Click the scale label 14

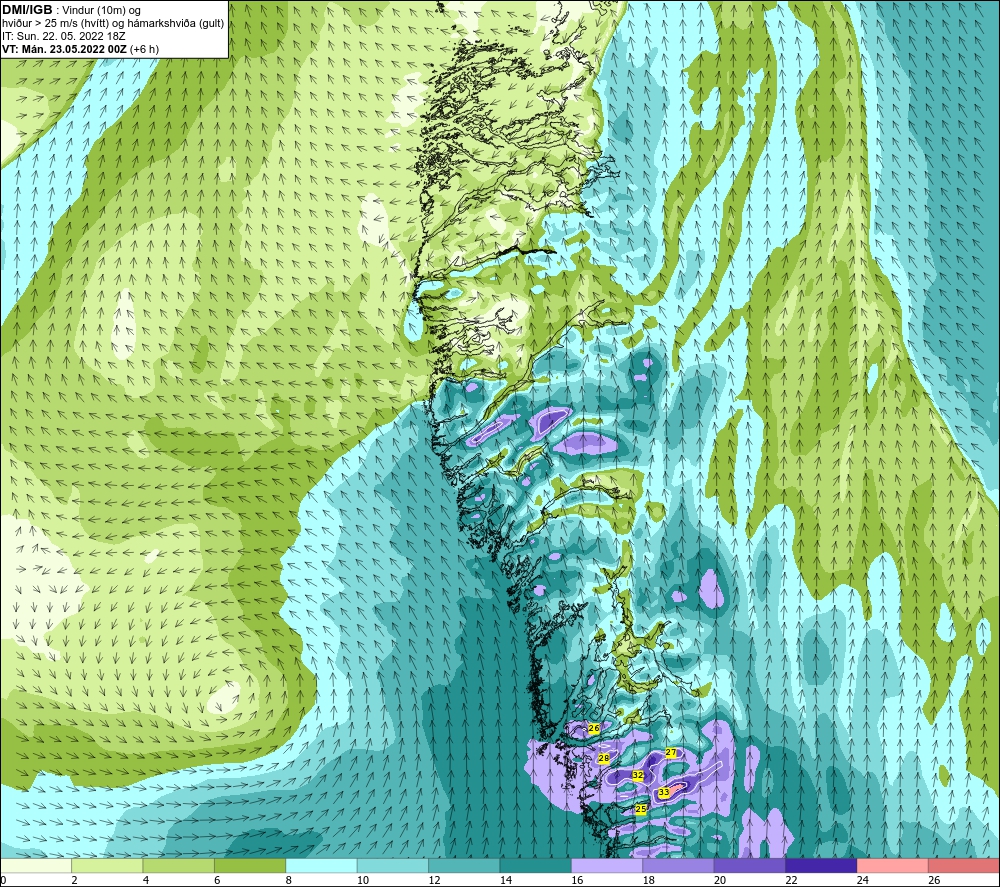(506, 881)
